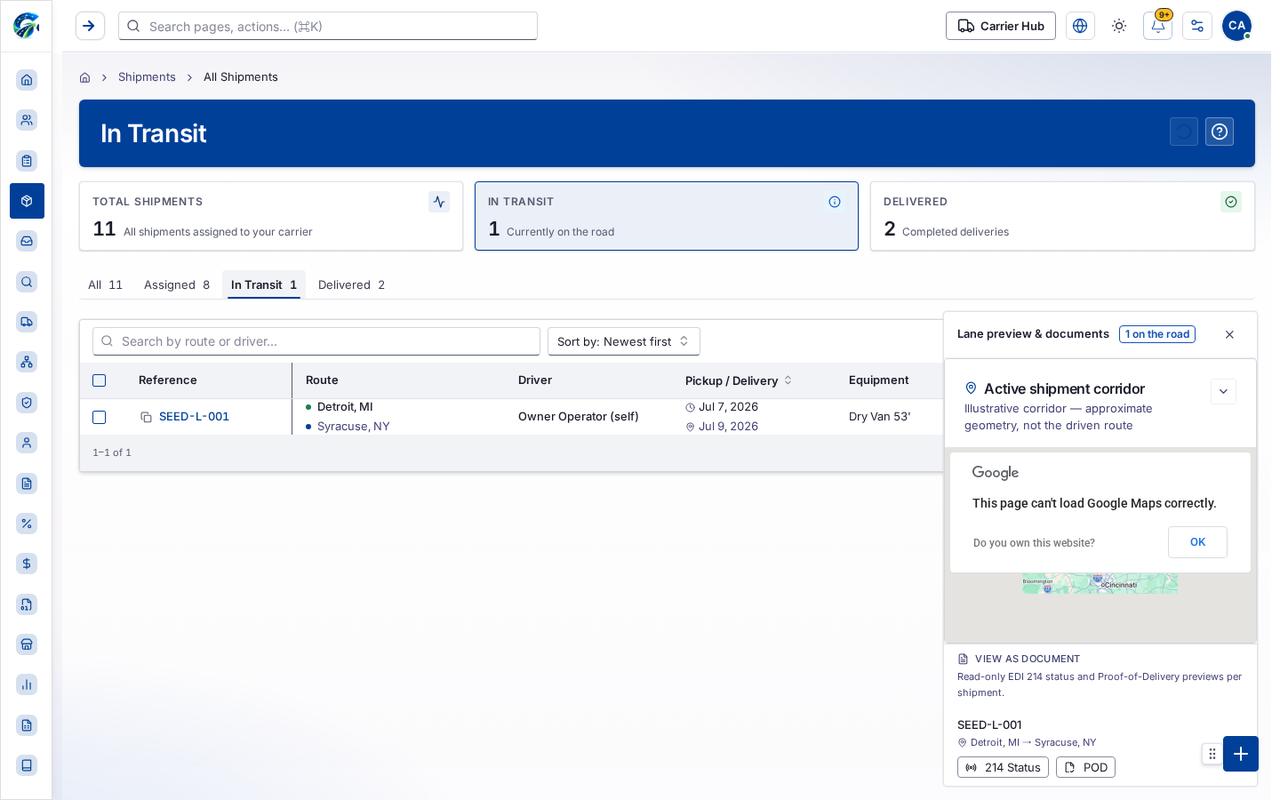Switch to the Assigned tab
The width and height of the screenshot is (1280, 800).
click(177, 285)
